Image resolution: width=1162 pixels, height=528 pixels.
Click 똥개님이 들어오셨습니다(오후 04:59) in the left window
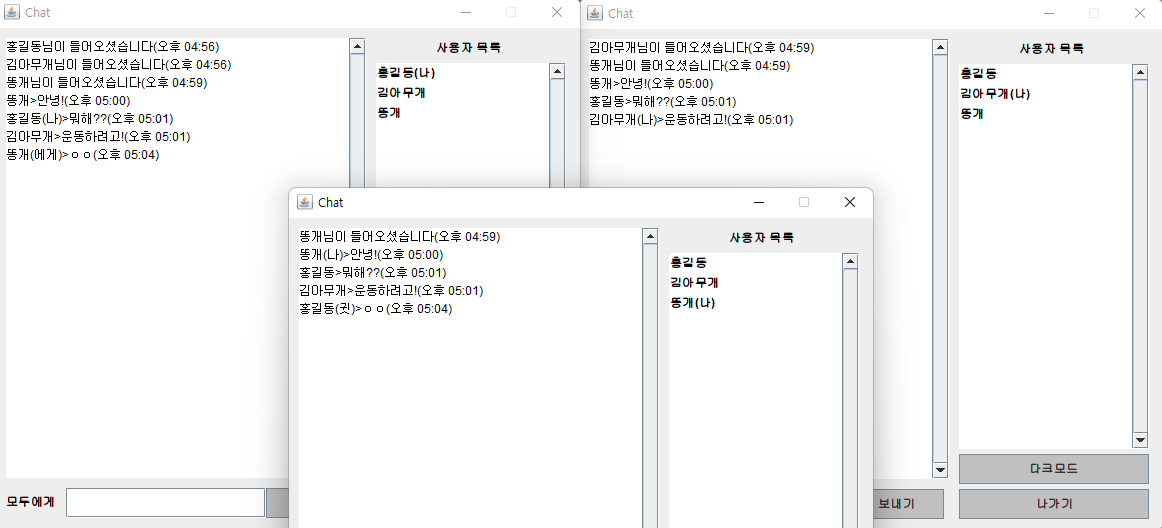pos(107,82)
